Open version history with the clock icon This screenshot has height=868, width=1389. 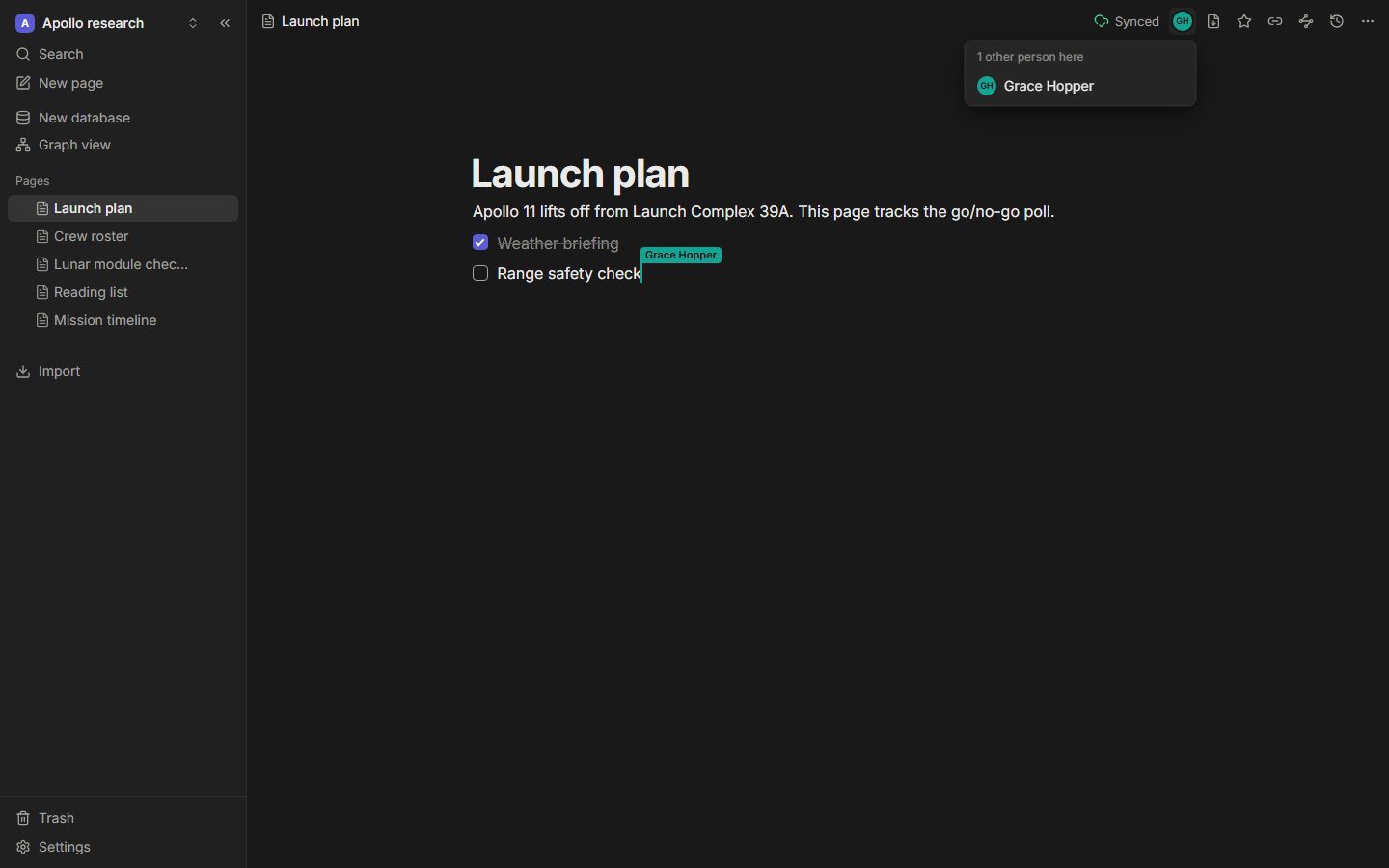pos(1337,21)
